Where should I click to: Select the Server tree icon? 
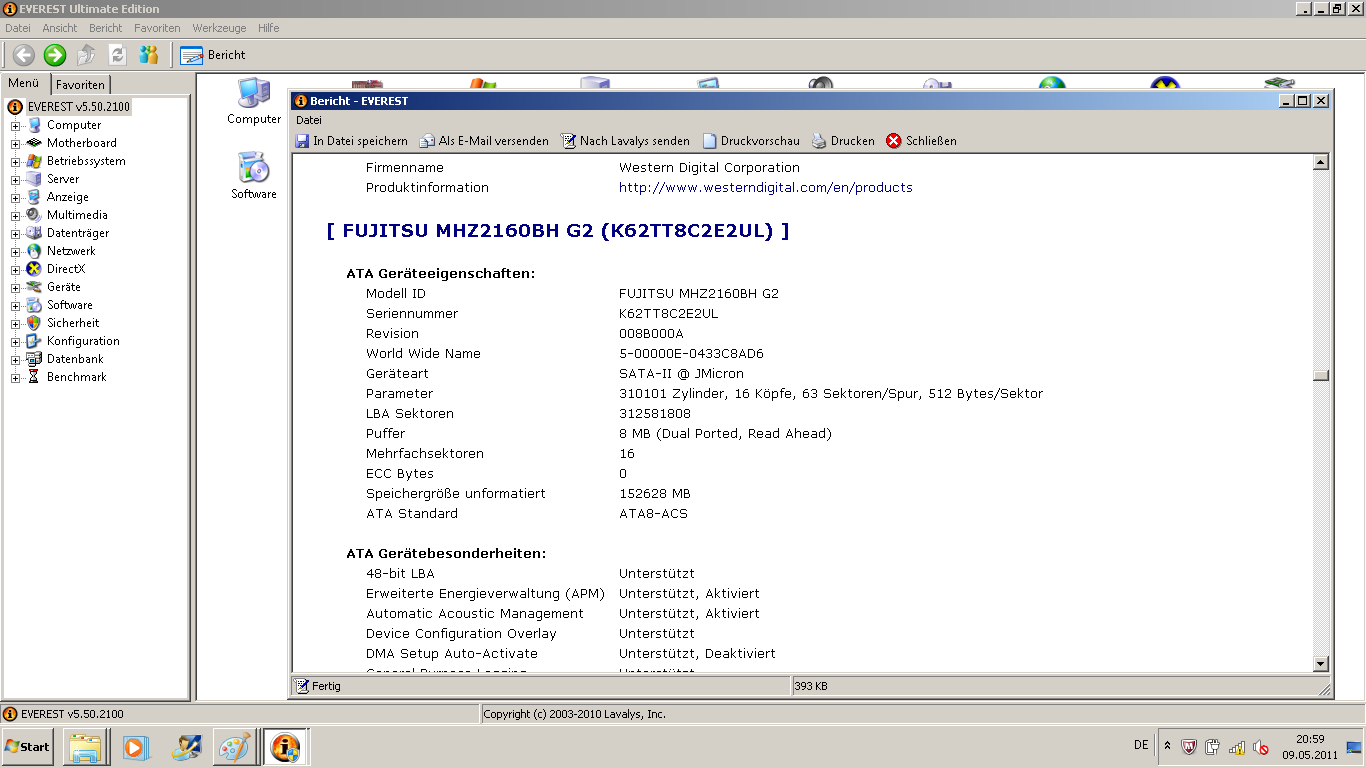(35, 179)
